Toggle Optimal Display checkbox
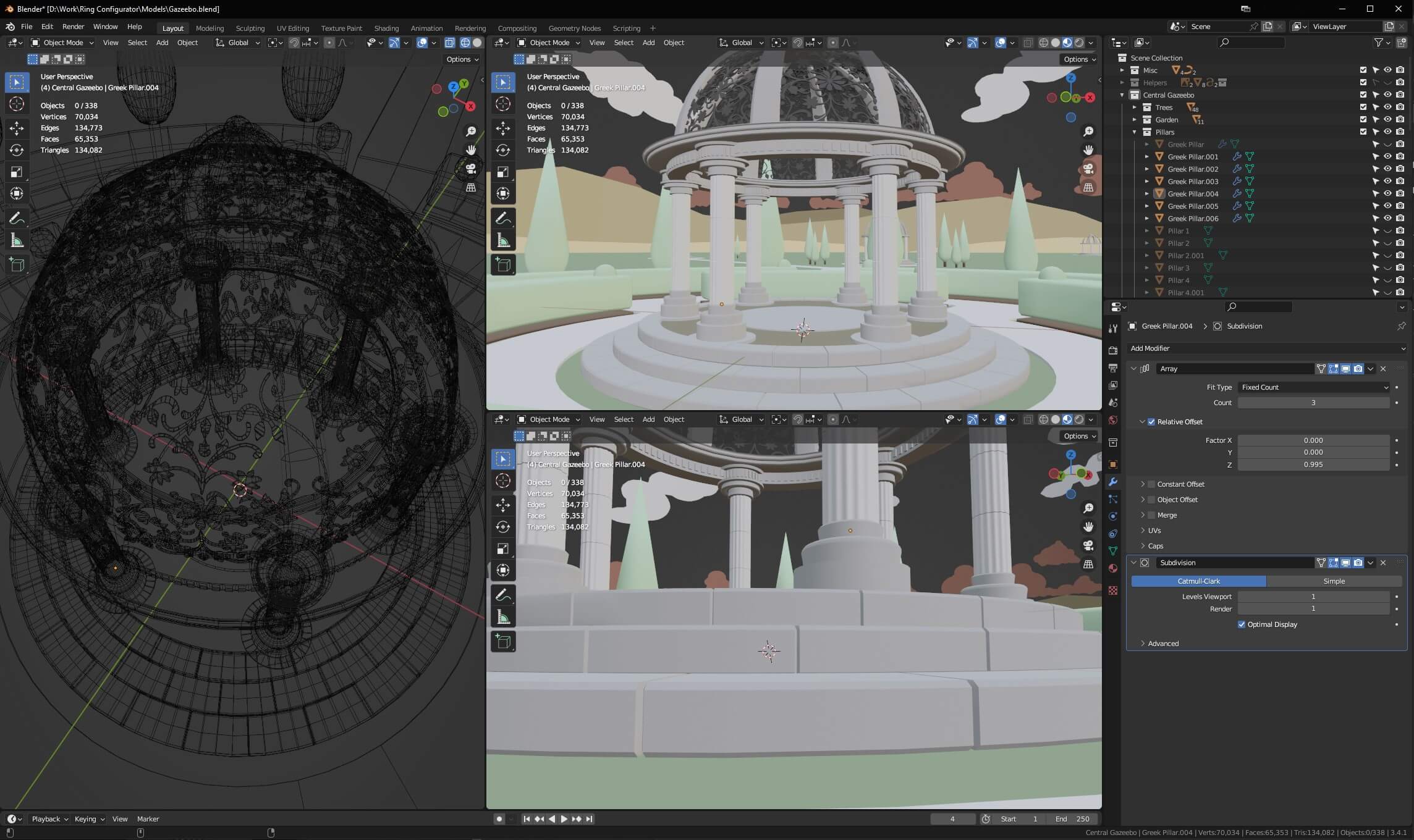The image size is (1414, 840). tap(1242, 624)
